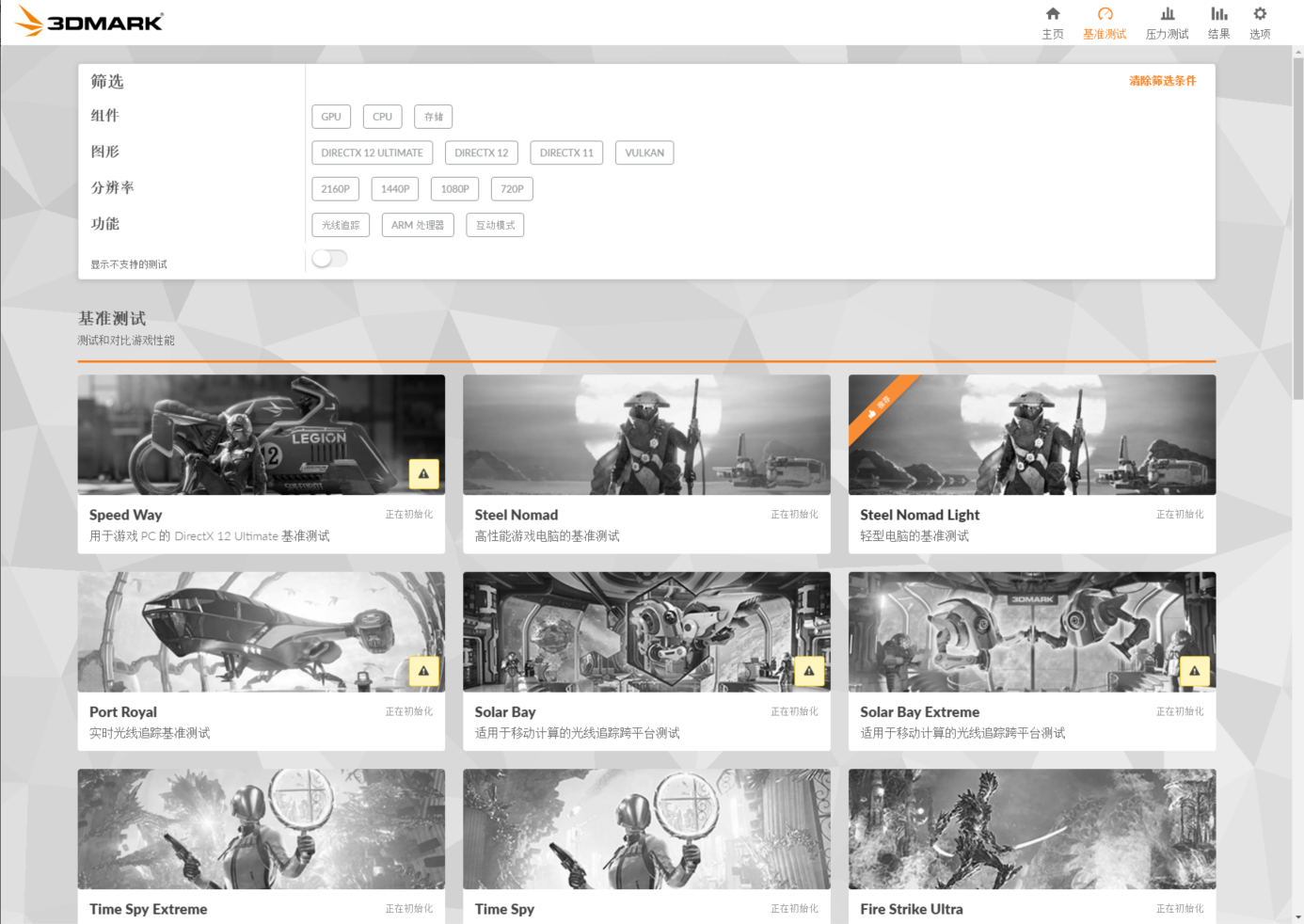
Task: Click the warning icon on Solar Bay
Action: (x=809, y=671)
